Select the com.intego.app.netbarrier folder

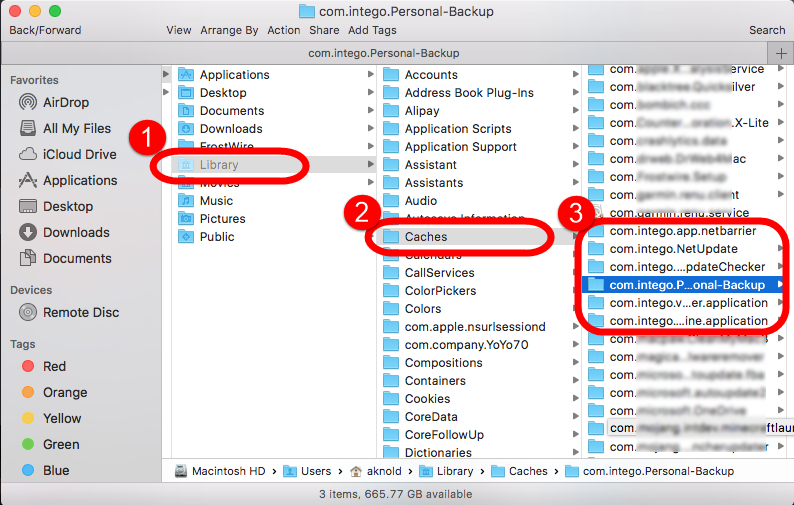pos(671,231)
